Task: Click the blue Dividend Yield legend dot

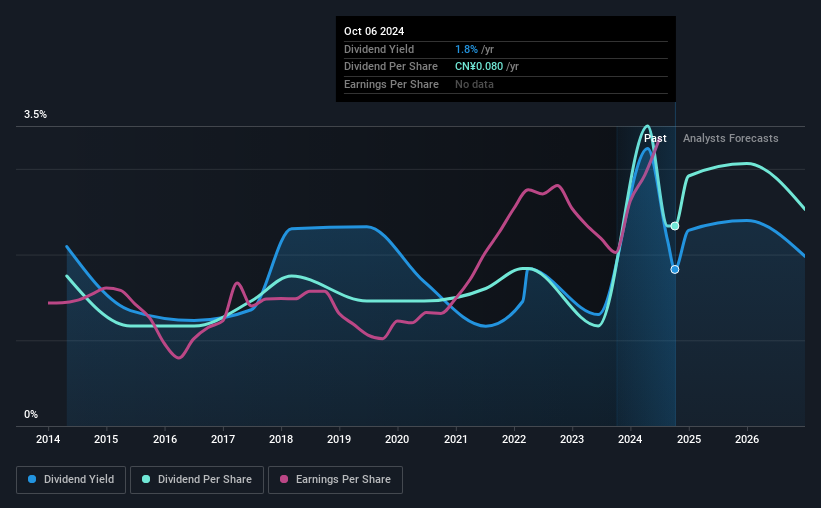Action: (x=32, y=479)
